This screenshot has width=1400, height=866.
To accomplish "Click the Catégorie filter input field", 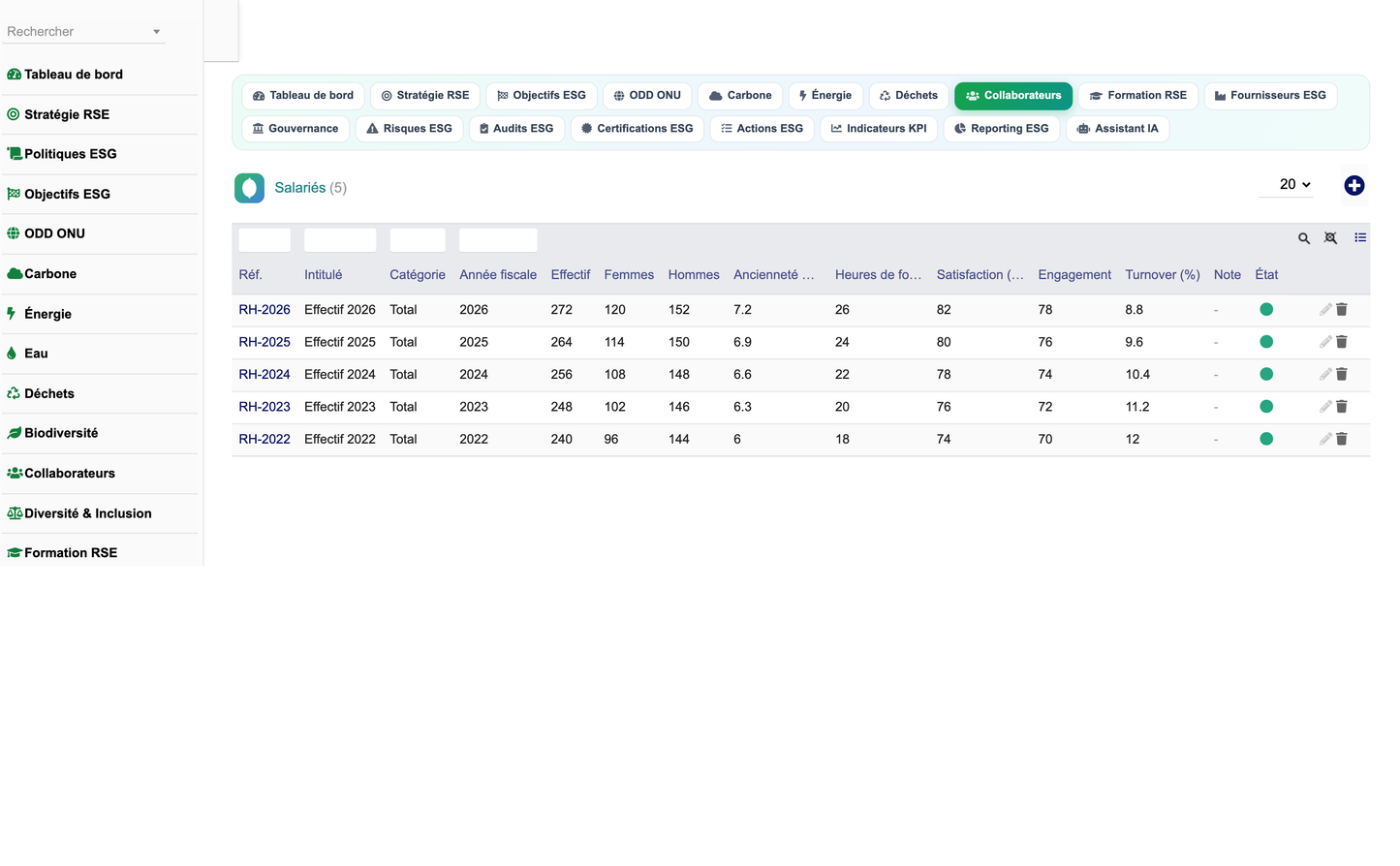I will coord(418,239).
